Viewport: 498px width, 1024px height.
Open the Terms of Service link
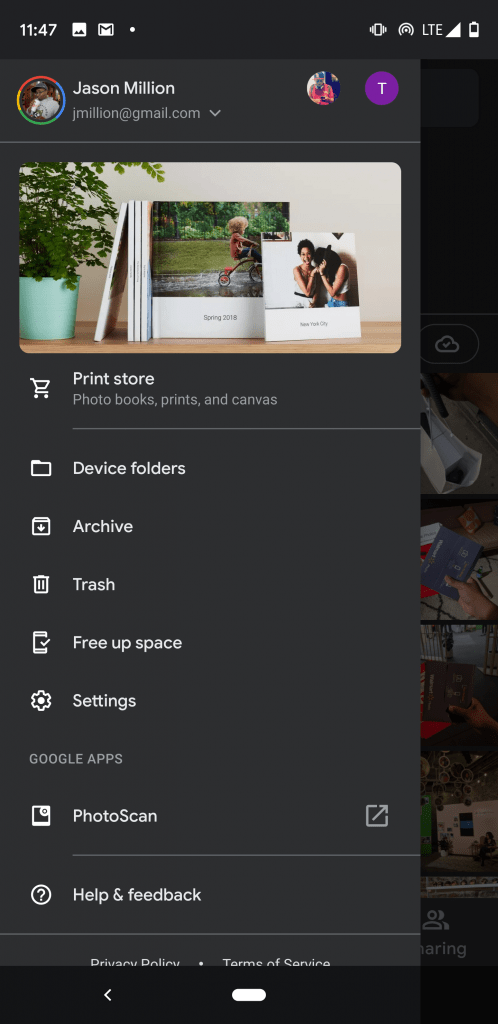[276, 961]
